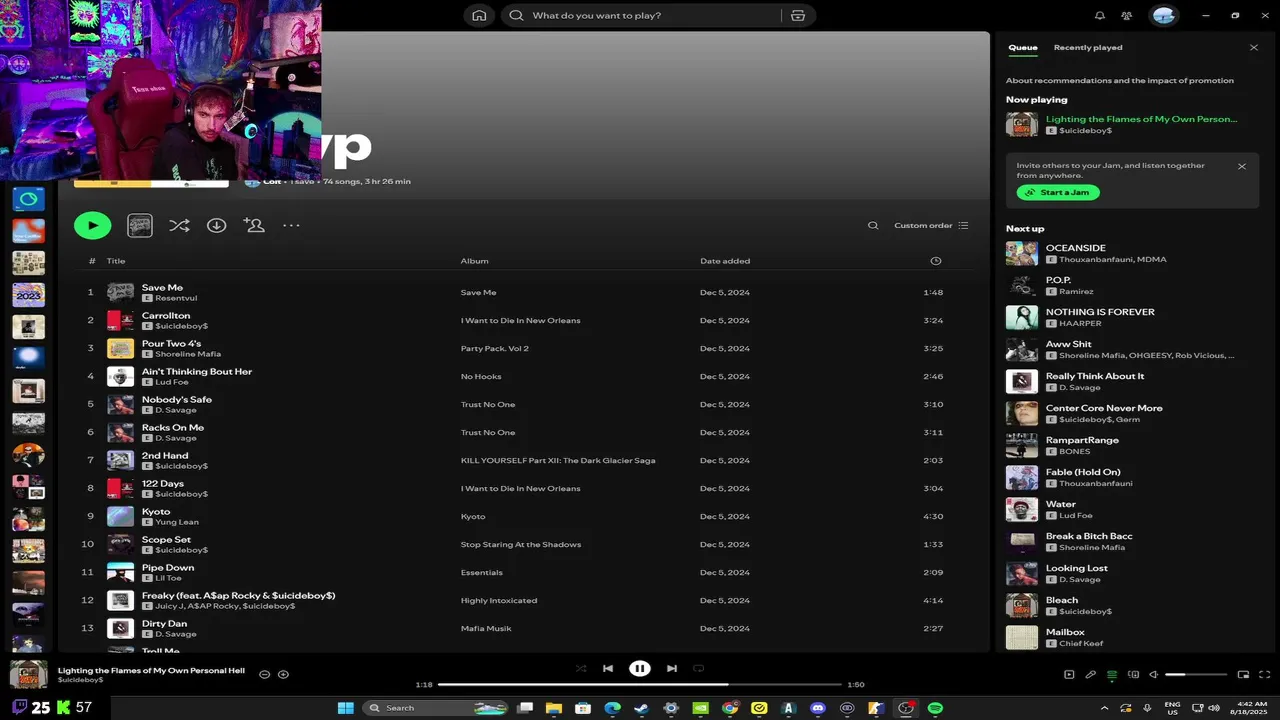1280x720 pixels.
Task: Sort by Date added column header
Action: [725, 261]
